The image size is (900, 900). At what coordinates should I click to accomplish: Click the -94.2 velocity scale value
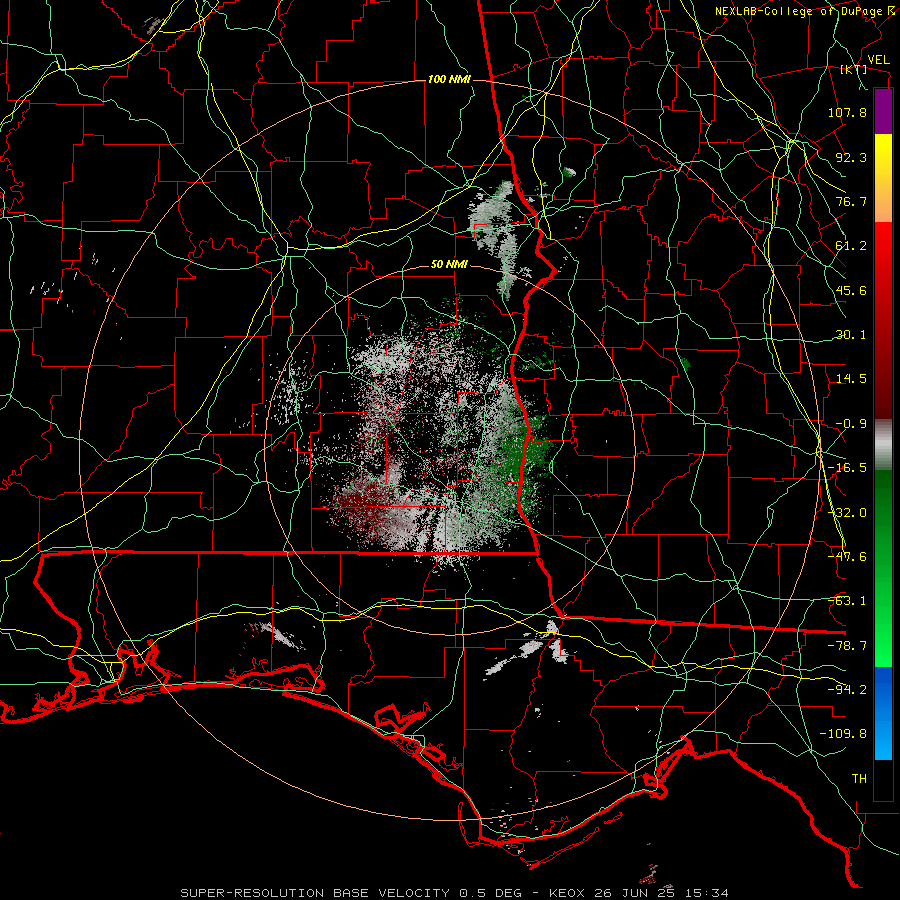pos(847,690)
